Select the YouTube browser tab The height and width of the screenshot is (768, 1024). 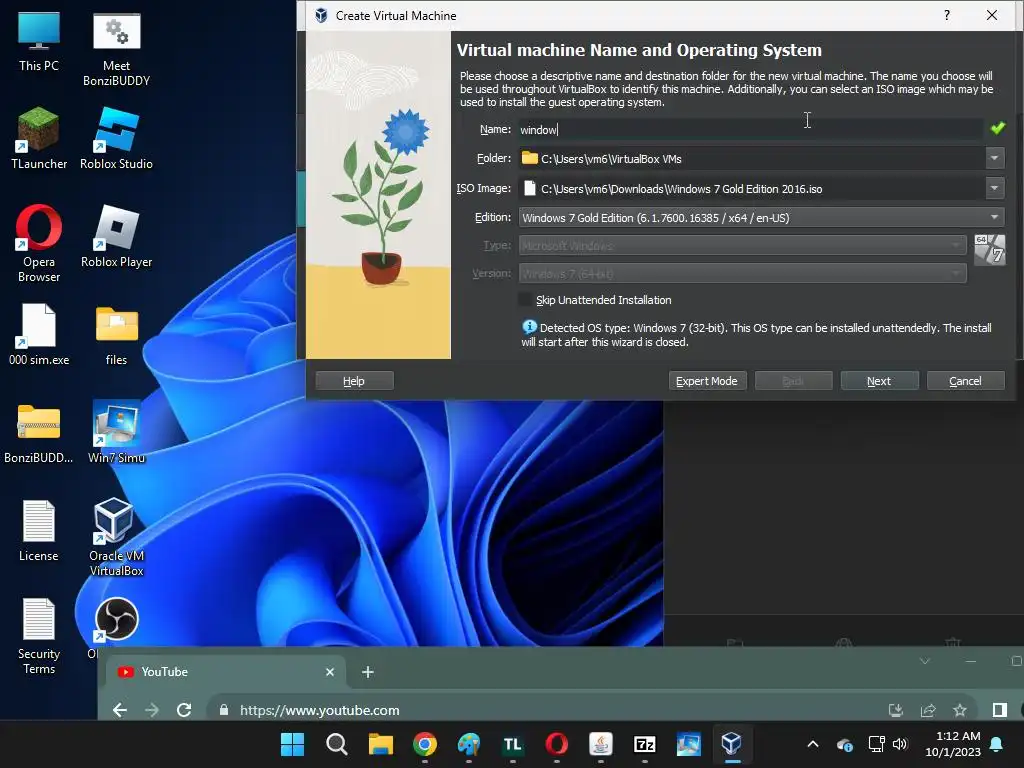click(223, 671)
